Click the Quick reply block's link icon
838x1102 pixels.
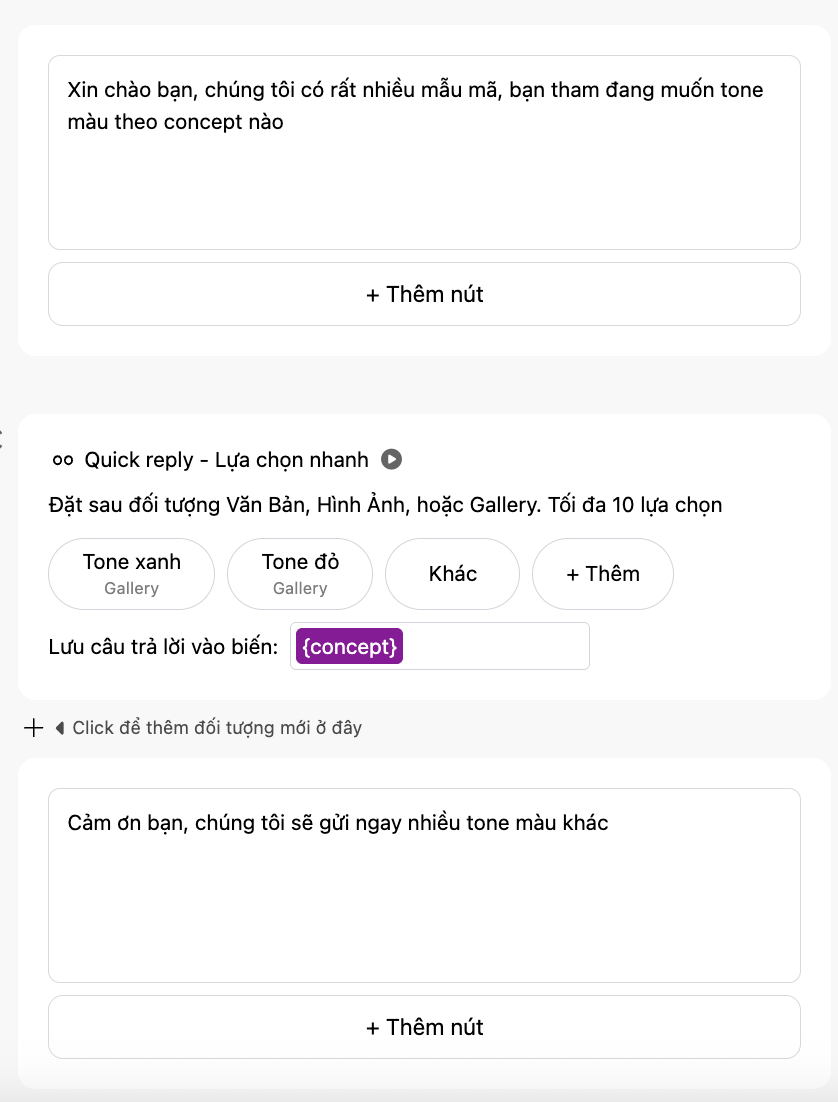(x=63, y=460)
